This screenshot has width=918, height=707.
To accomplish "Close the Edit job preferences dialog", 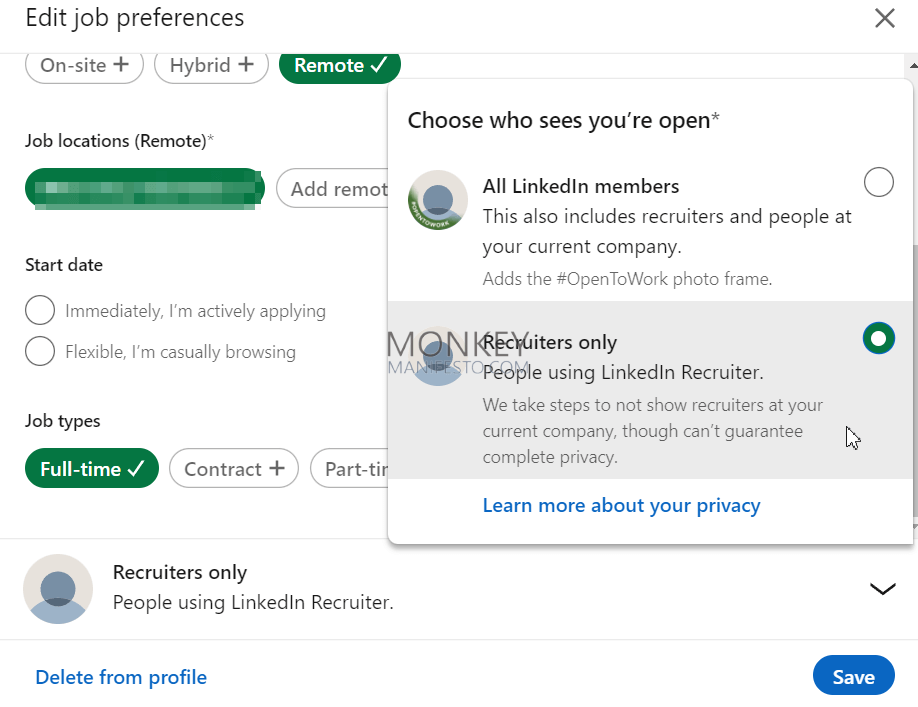I will [x=884, y=18].
